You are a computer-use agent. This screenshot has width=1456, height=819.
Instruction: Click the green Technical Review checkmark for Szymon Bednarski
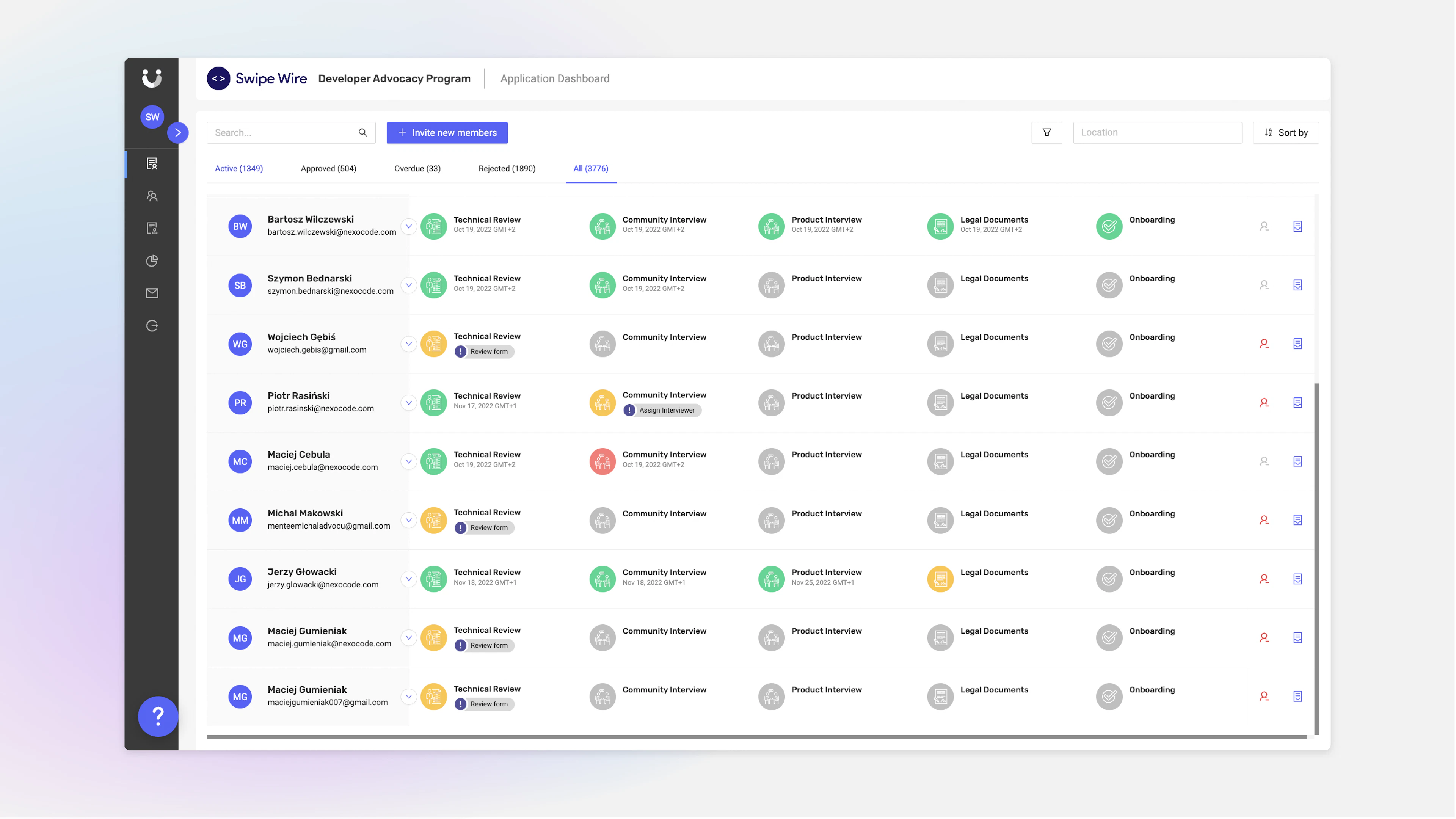[433, 285]
